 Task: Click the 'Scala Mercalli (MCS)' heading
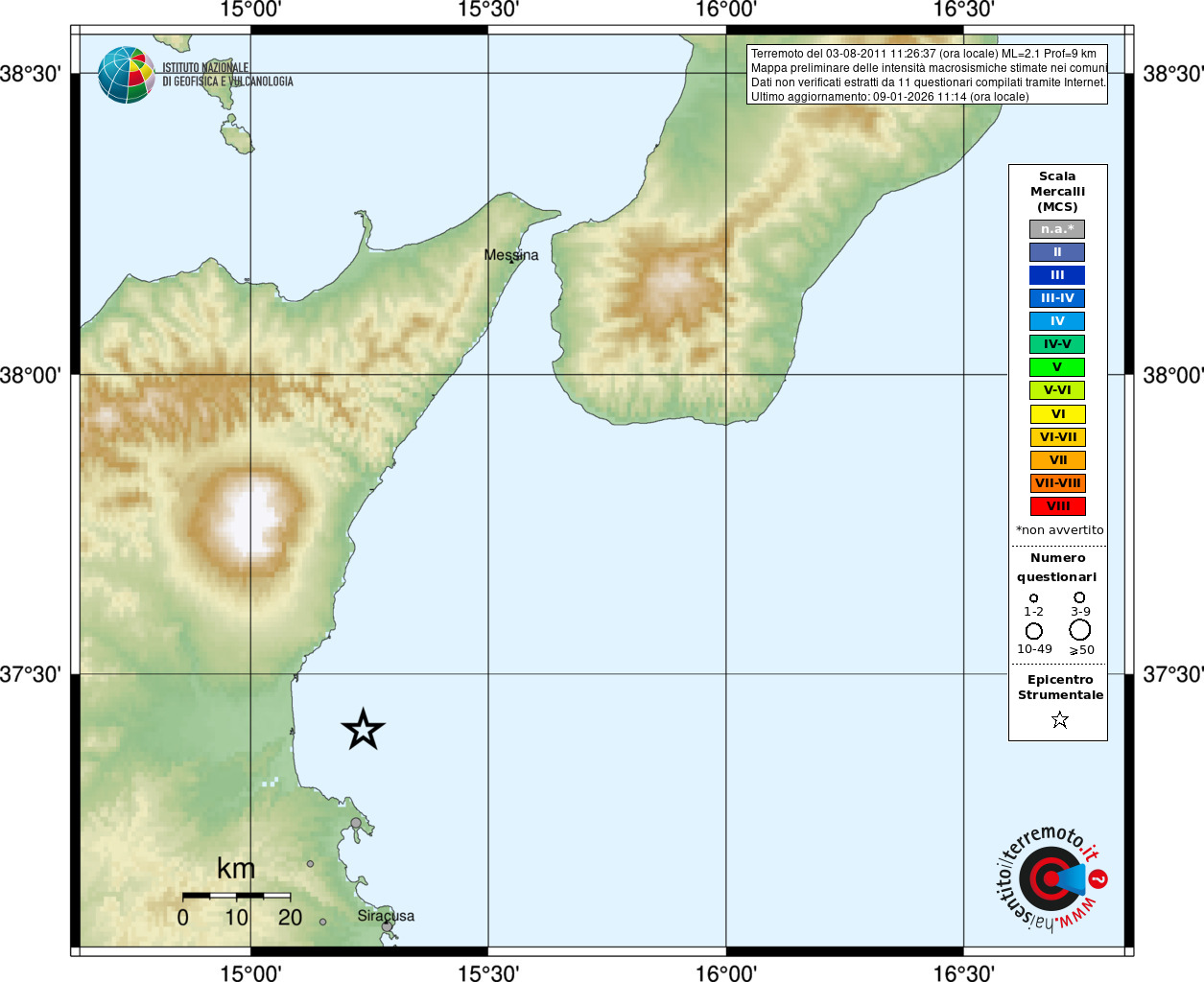click(1057, 192)
